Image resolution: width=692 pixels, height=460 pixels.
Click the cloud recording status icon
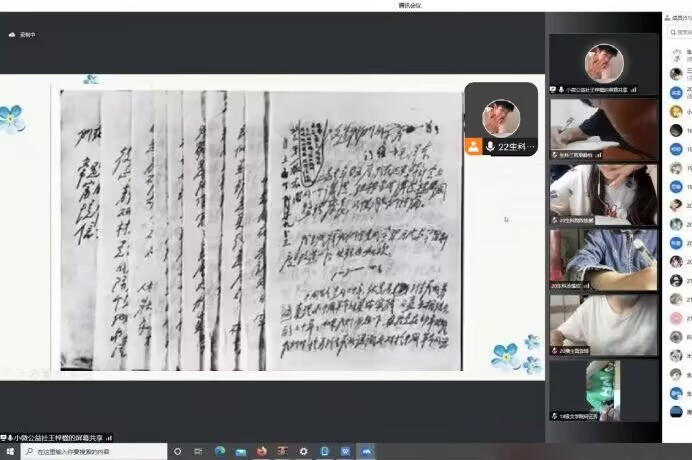coord(12,34)
